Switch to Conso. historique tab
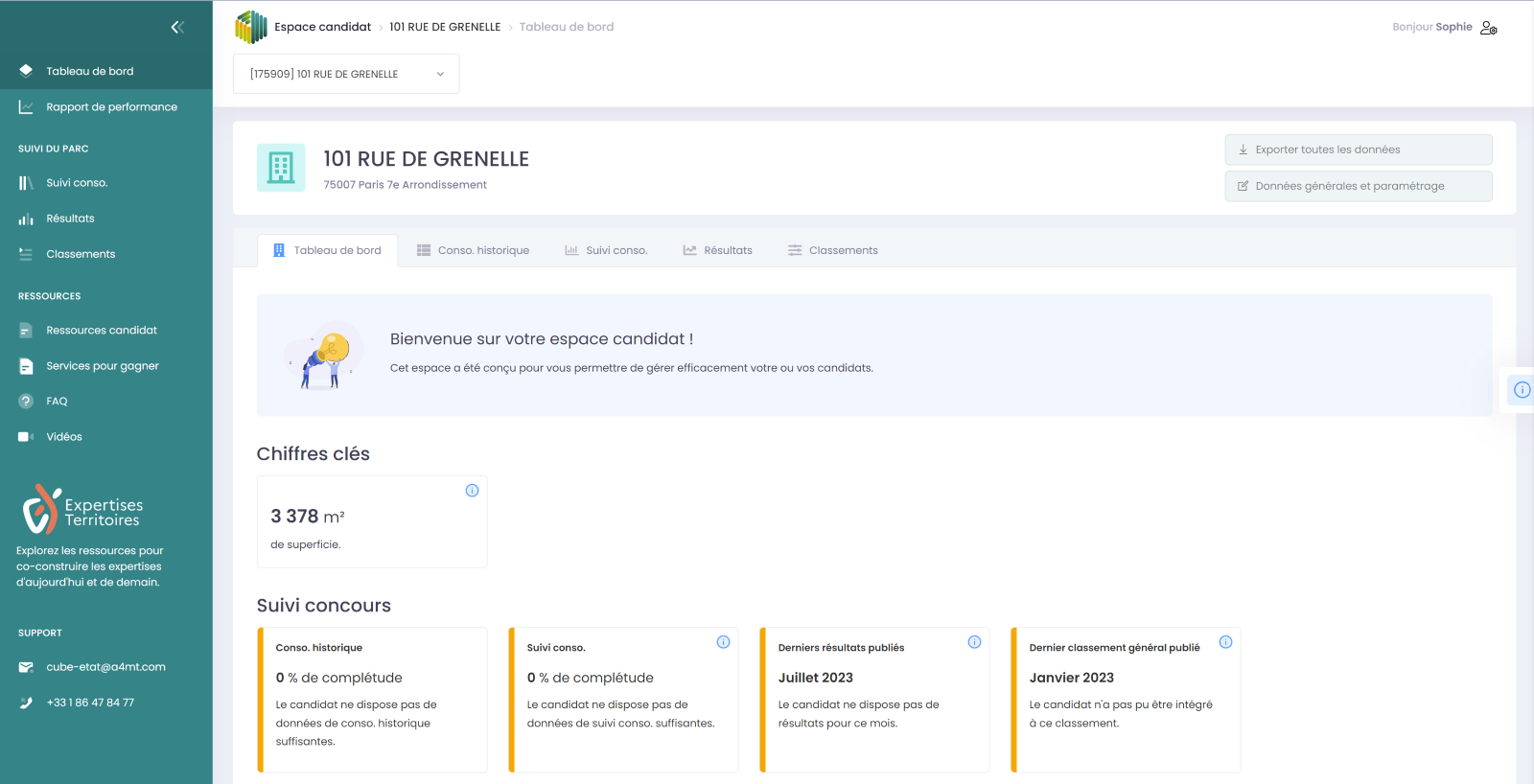The width and height of the screenshot is (1534, 784). pyautogui.click(x=473, y=250)
